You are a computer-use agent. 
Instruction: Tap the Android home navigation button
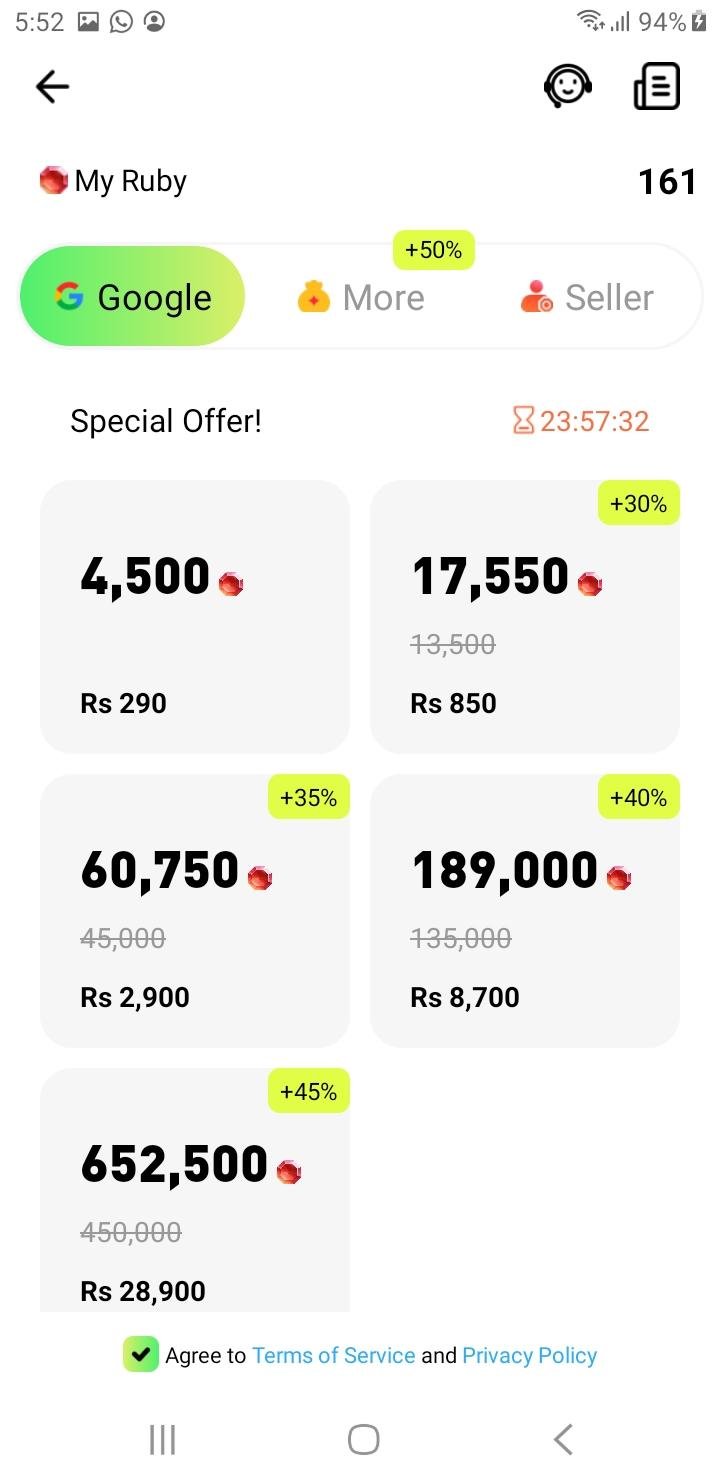[x=363, y=1440]
